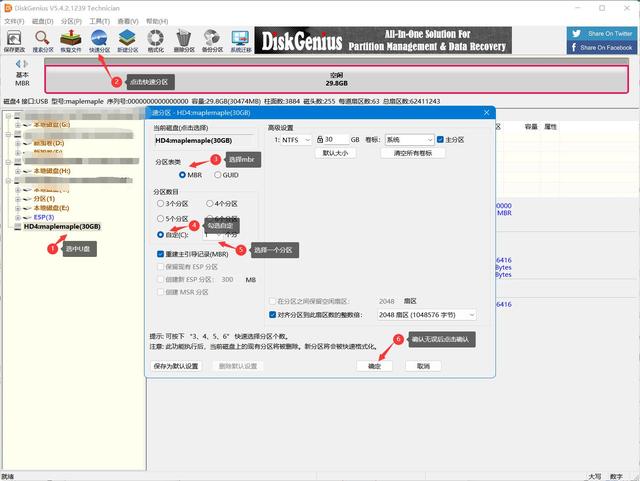
Task: Choose the 3个分区 radio option
Action: coord(160,203)
